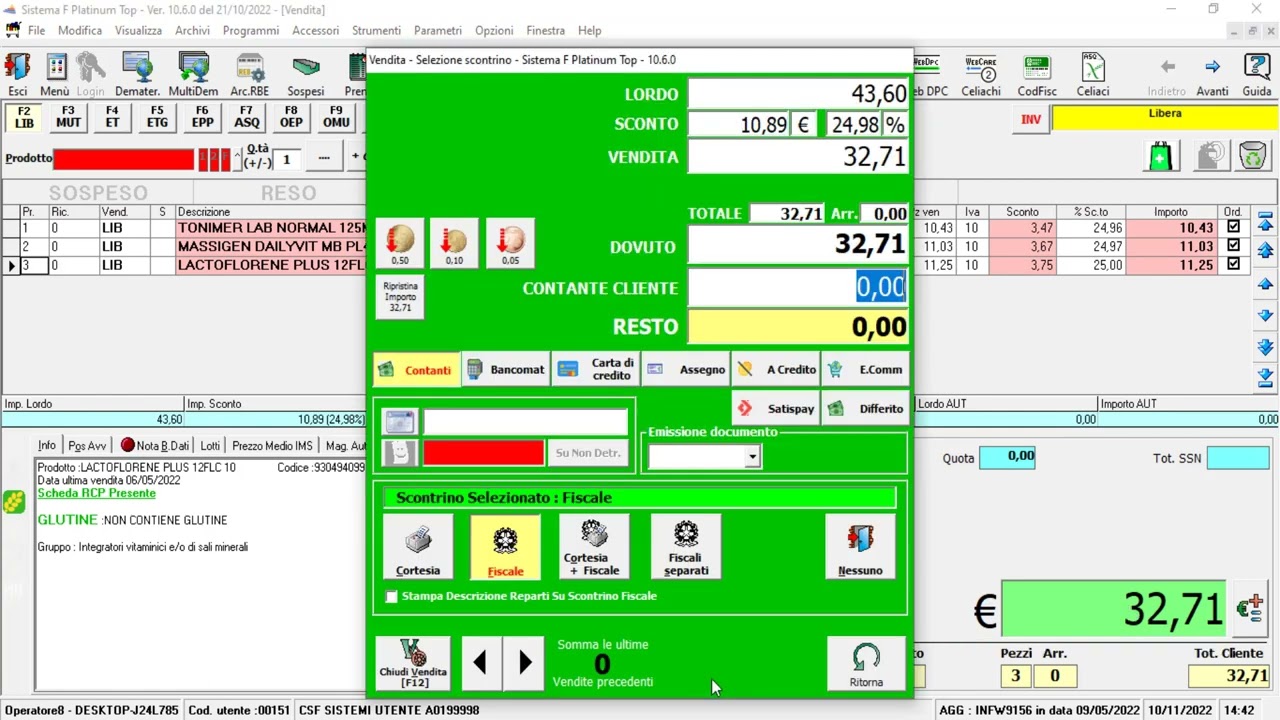
Task: Open the Emissione documento dropdown
Action: point(752,457)
